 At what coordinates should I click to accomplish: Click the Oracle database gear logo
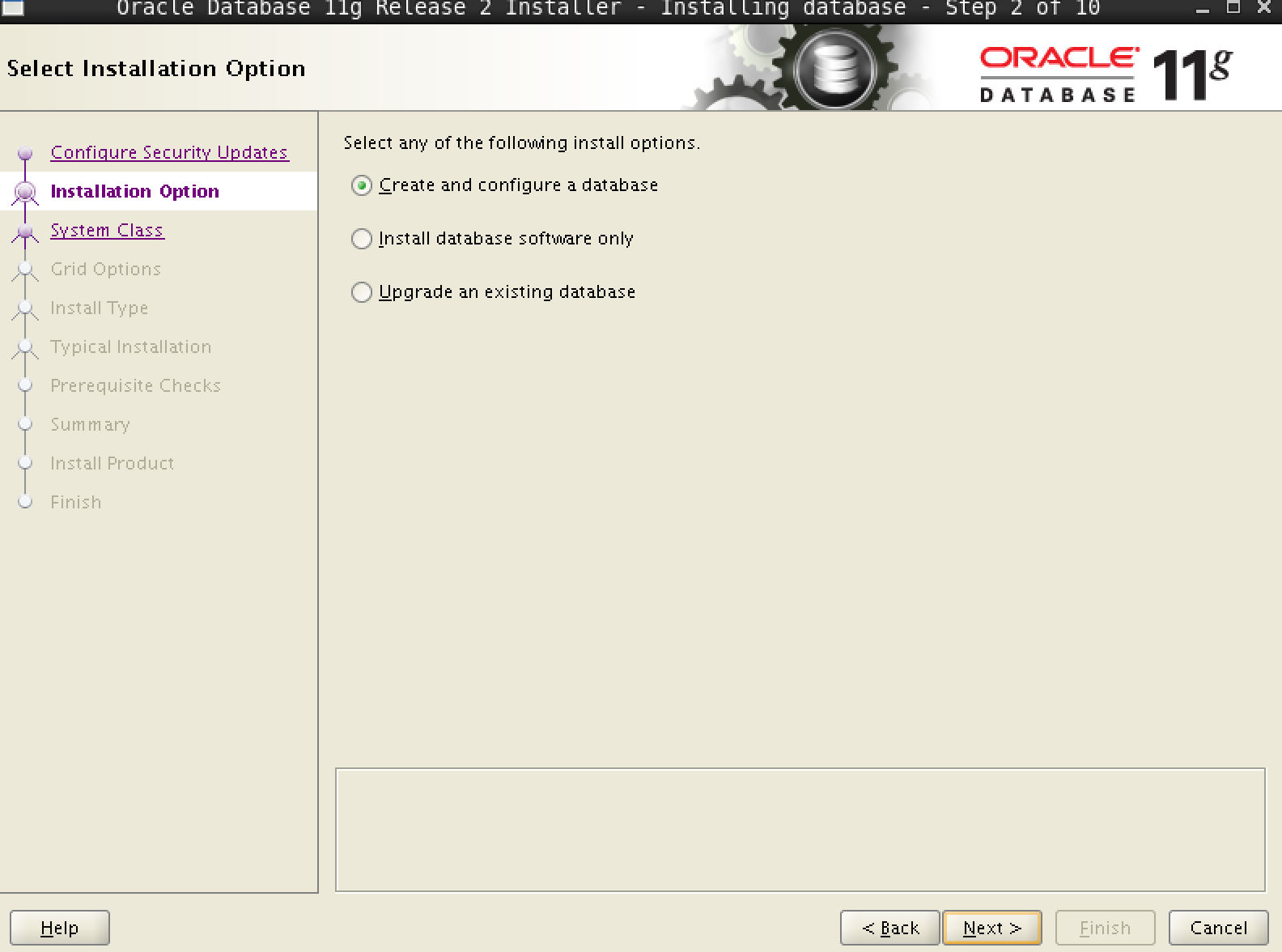click(834, 70)
